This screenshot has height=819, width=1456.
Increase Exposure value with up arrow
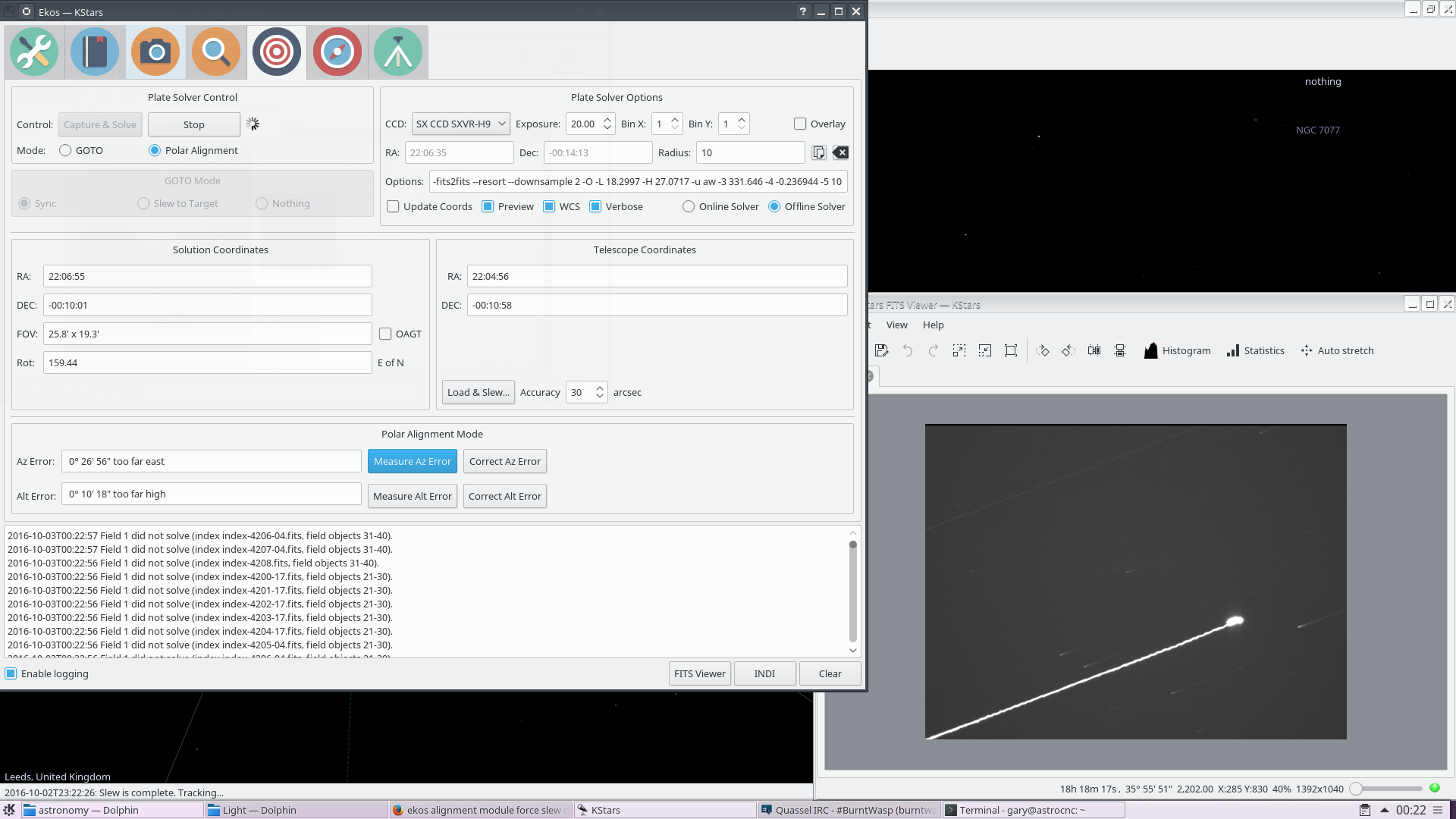607,119
